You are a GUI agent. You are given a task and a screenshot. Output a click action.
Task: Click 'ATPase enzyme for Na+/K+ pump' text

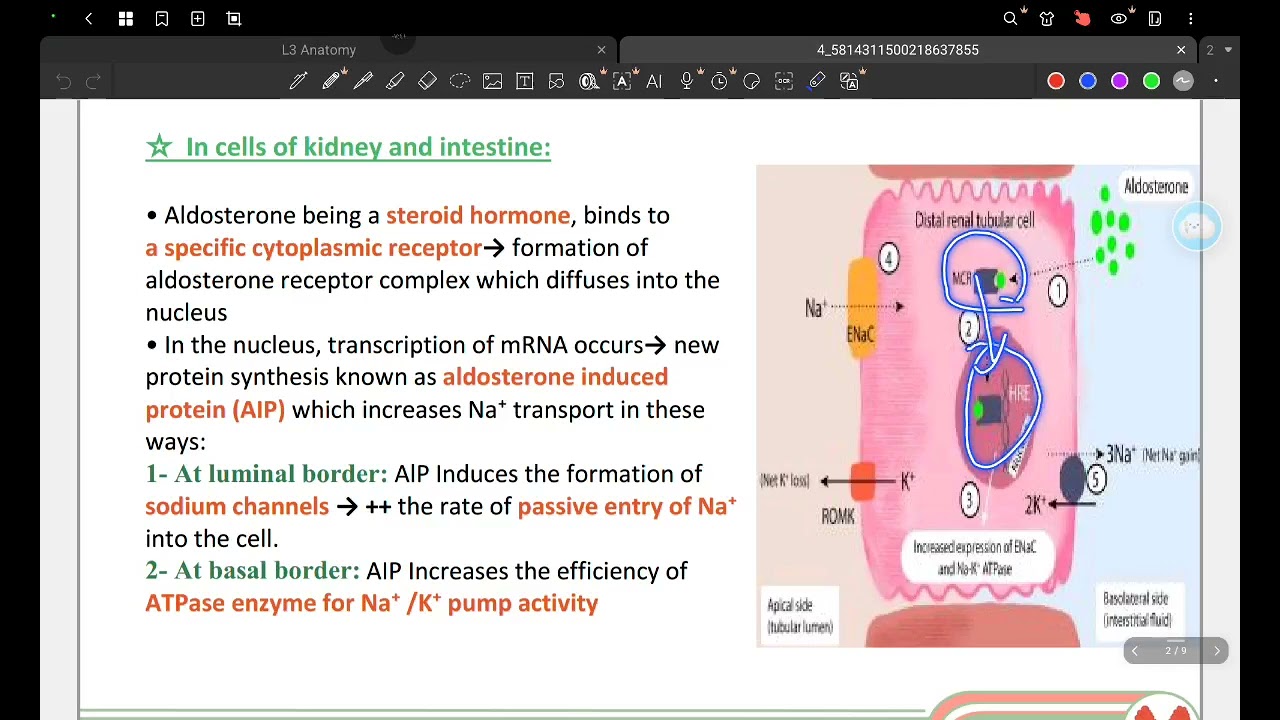(x=372, y=603)
